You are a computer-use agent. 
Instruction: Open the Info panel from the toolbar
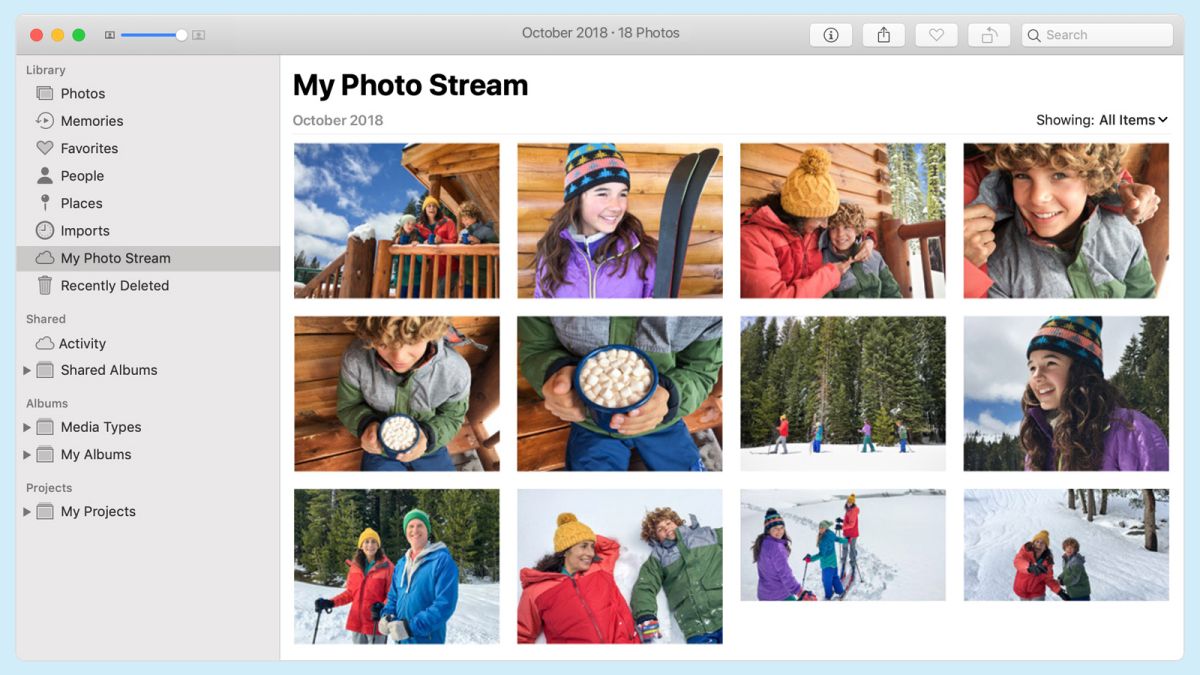831,33
